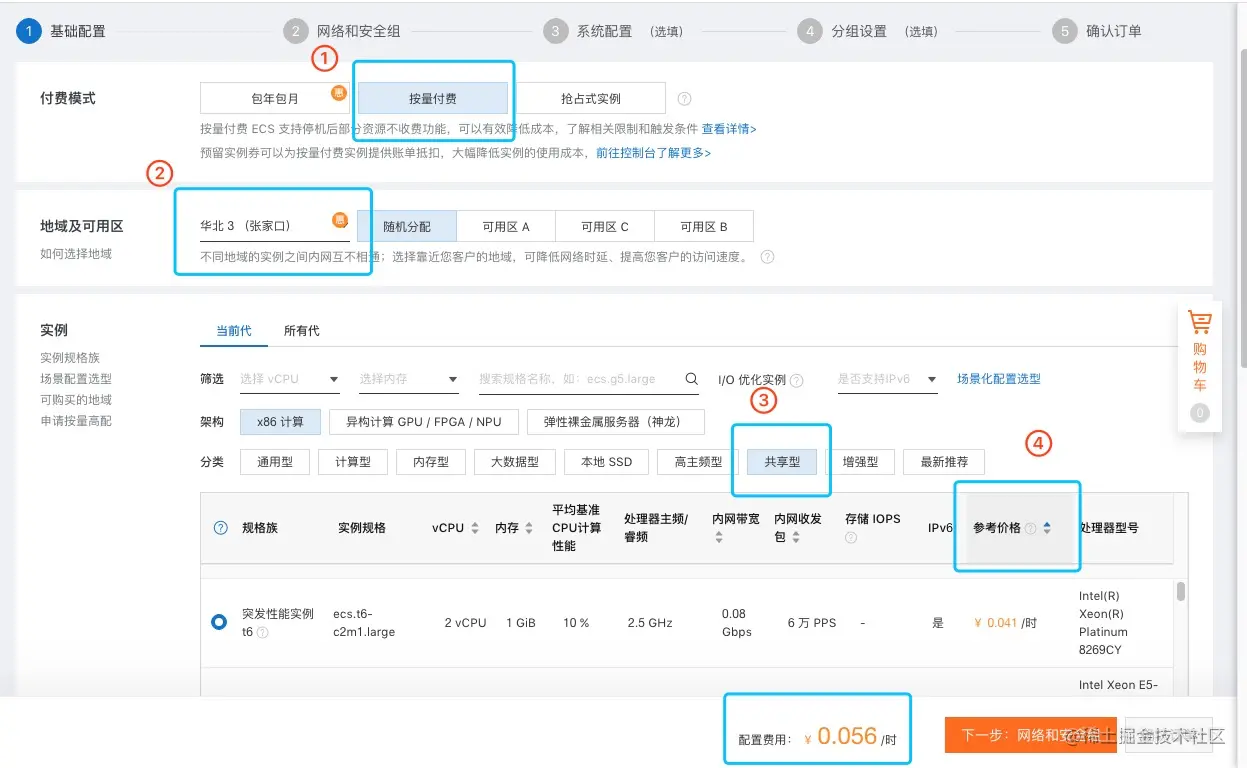Filter by 共享型 category
This screenshot has width=1247, height=768.
[x=782, y=462]
